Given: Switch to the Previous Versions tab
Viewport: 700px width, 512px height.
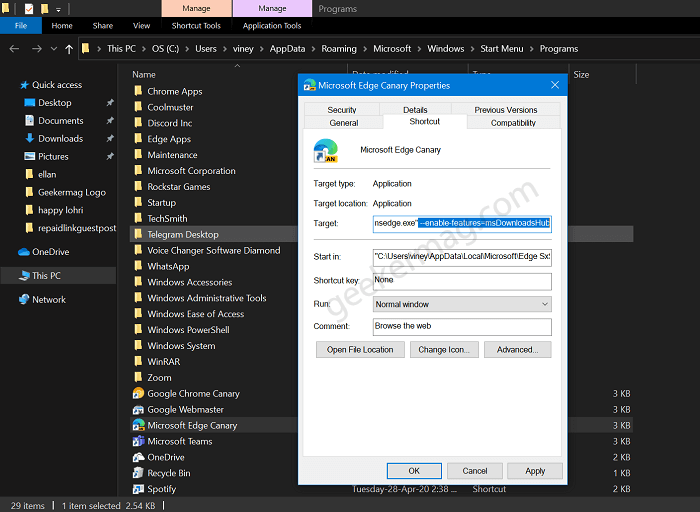Looking at the screenshot, I should pyautogui.click(x=506, y=110).
